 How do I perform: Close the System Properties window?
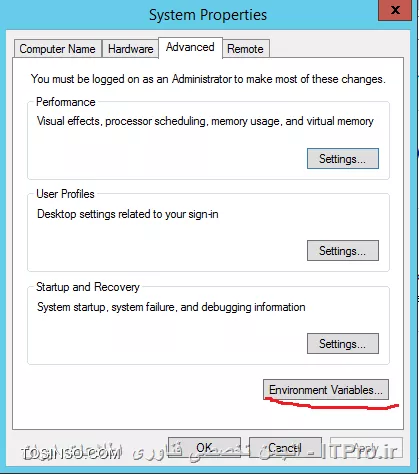coord(395,10)
